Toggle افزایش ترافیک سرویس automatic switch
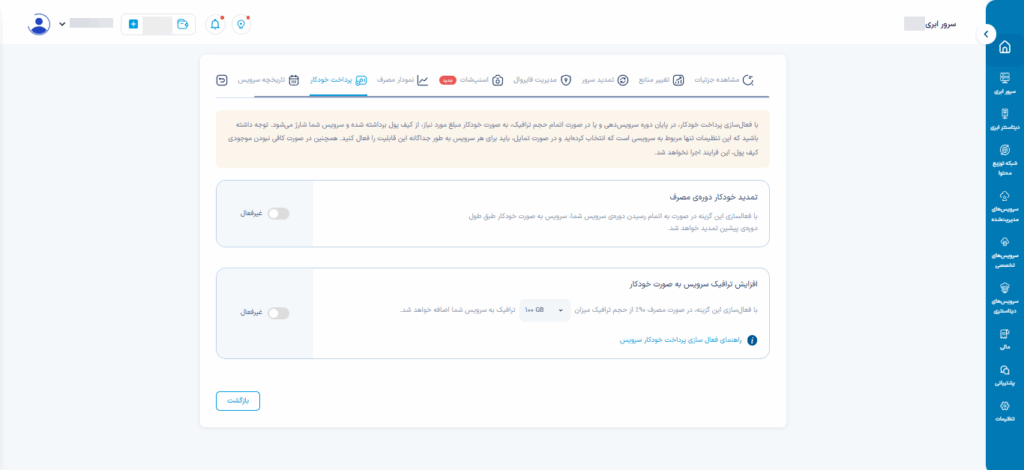Screen dimensions: 1024x470 [278, 313]
